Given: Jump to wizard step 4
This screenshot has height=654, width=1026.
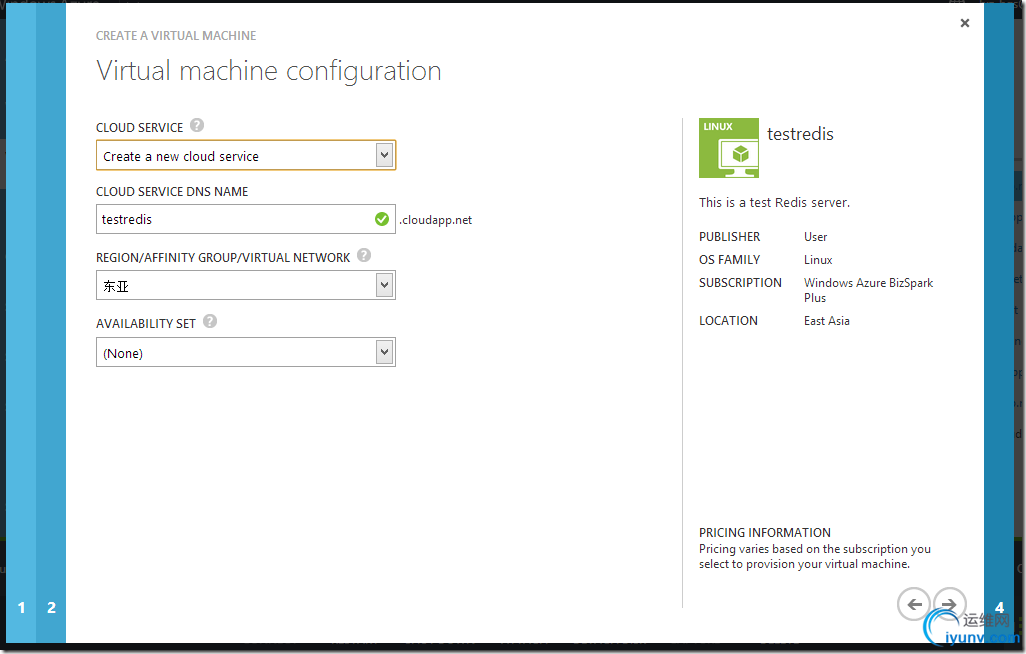Looking at the screenshot, I should pyautogui.click(x=1000, y=607).
